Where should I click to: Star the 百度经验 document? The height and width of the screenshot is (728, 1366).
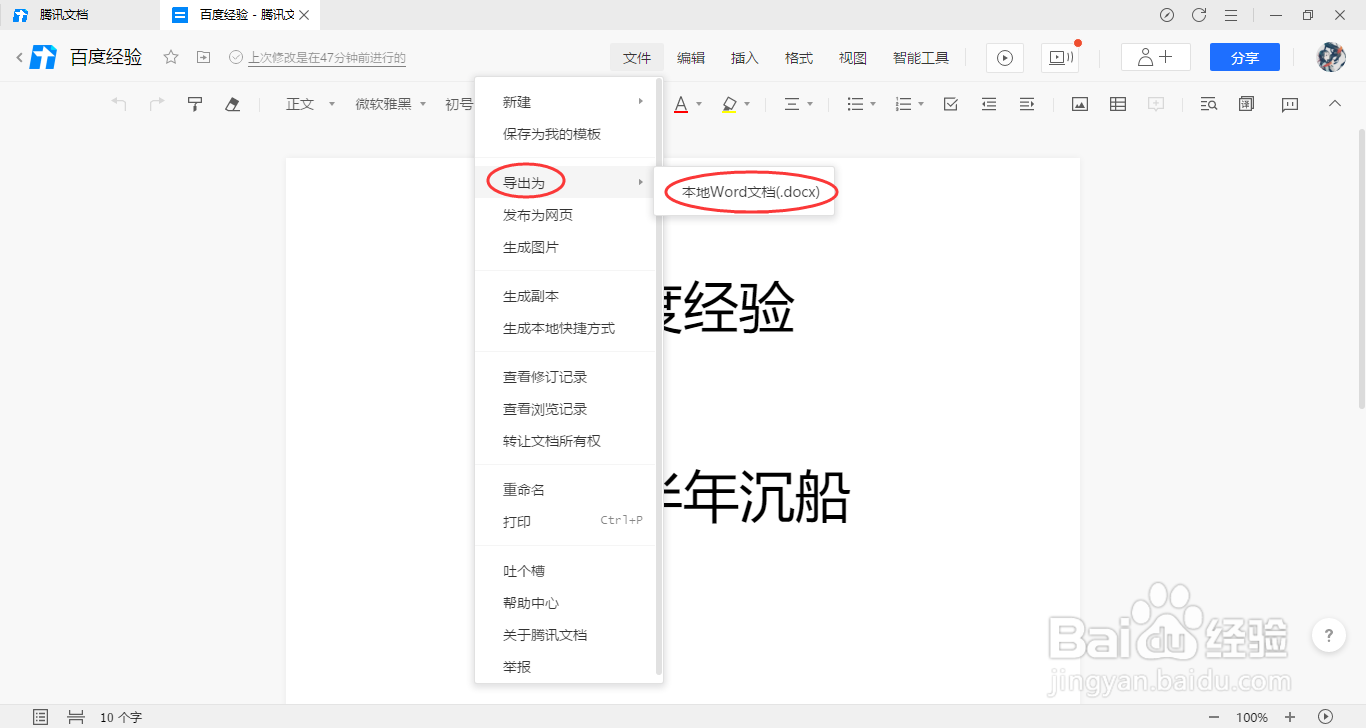pyautogui.click(x=171, y=58)
